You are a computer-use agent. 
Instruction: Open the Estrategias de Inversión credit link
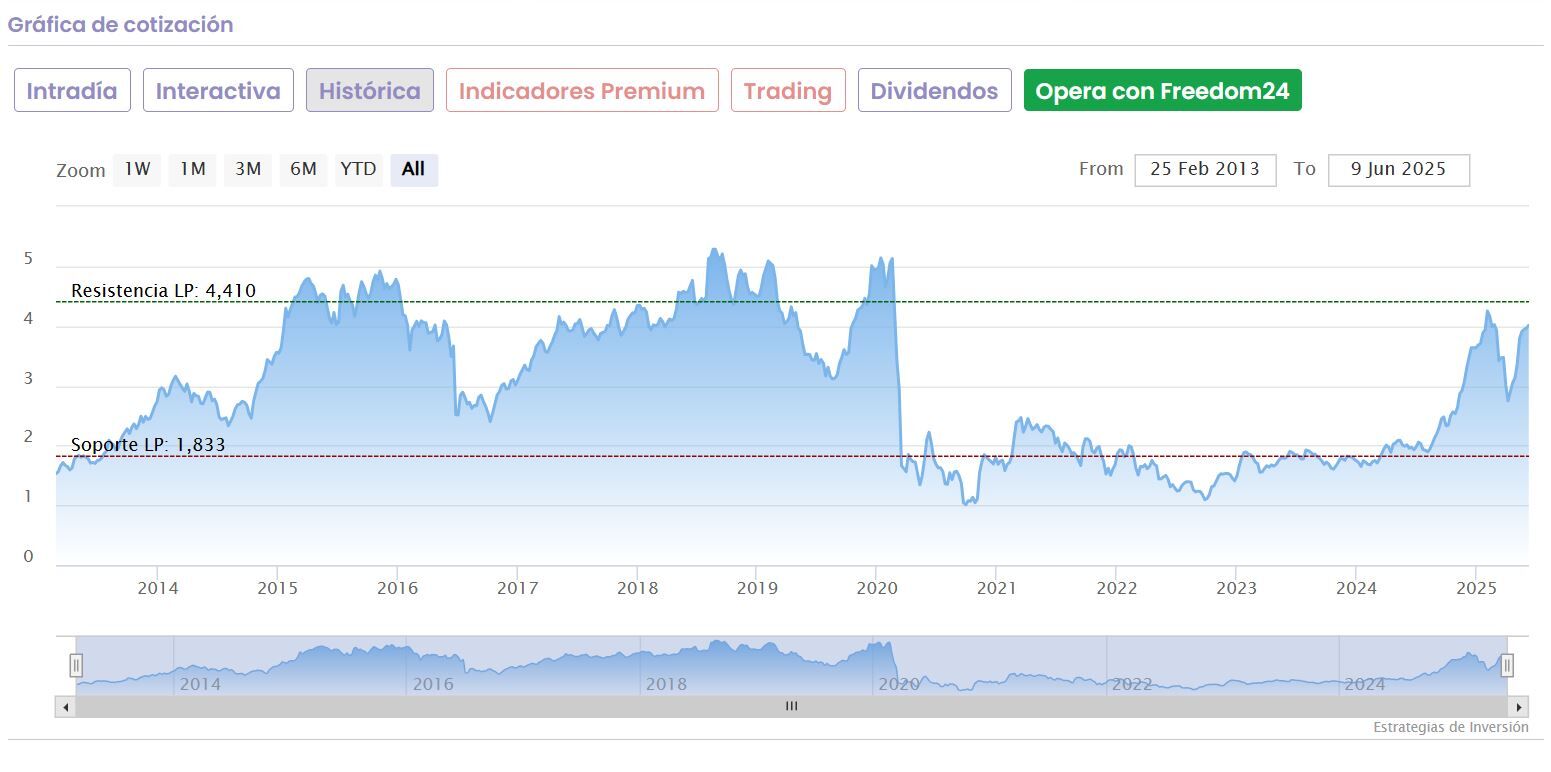pos(1450,728)
